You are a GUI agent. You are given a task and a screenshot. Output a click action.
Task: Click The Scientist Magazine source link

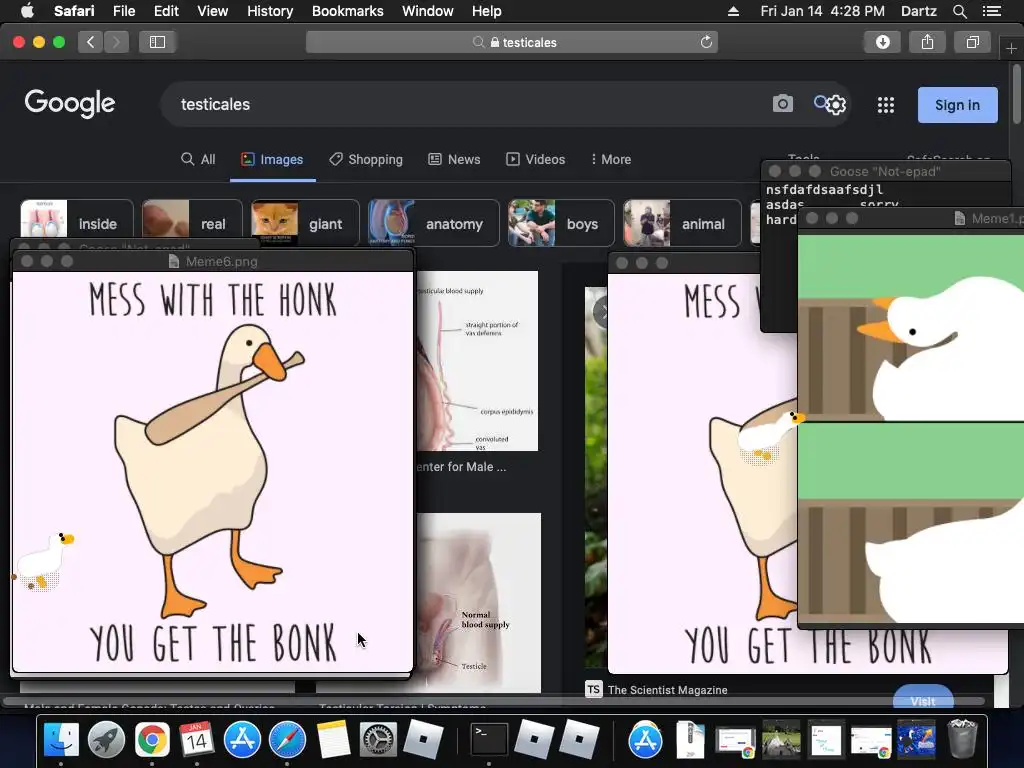[x=667, y=690]
